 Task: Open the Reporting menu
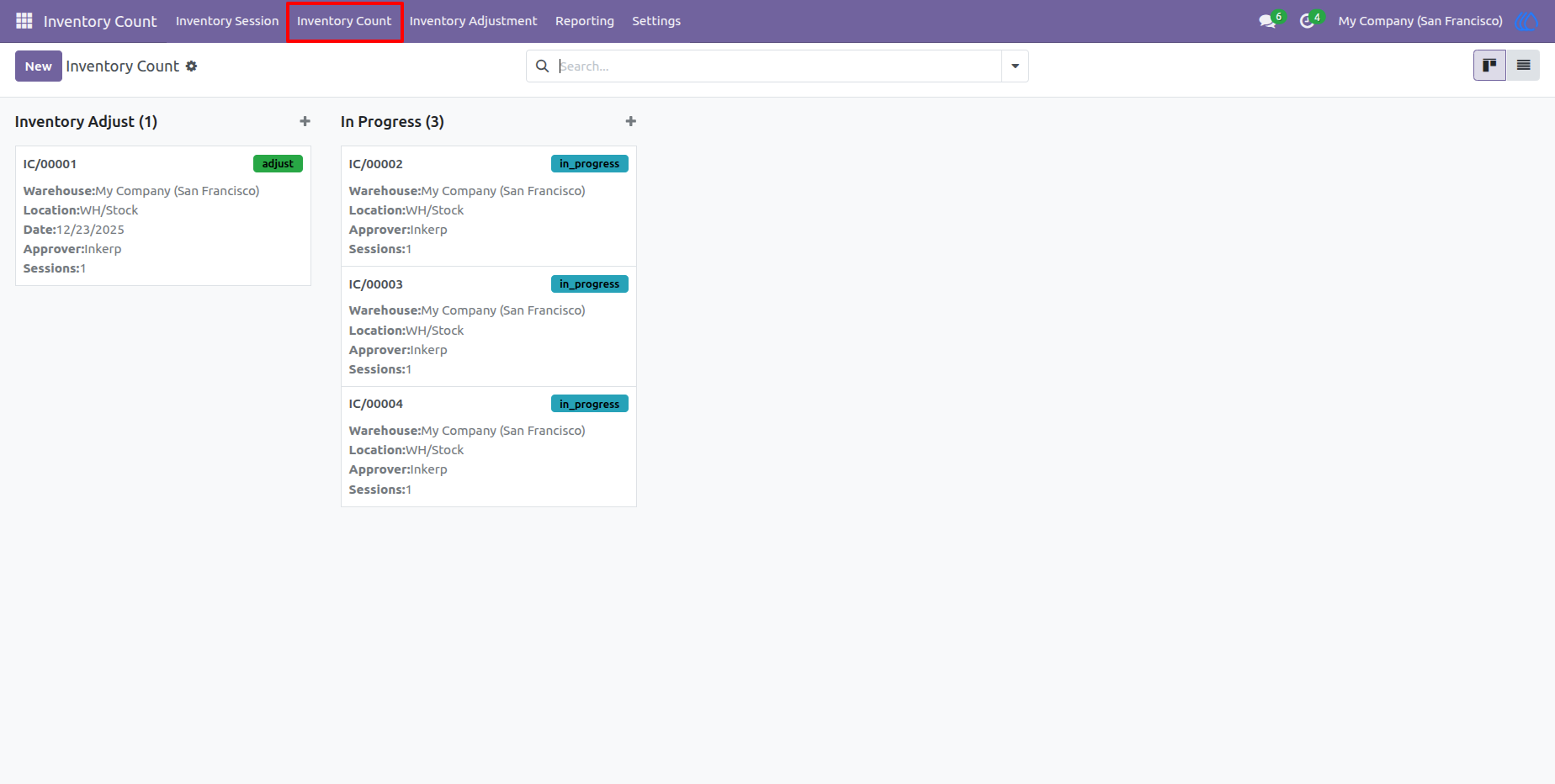pyautogui.click(x=585, y=21)
